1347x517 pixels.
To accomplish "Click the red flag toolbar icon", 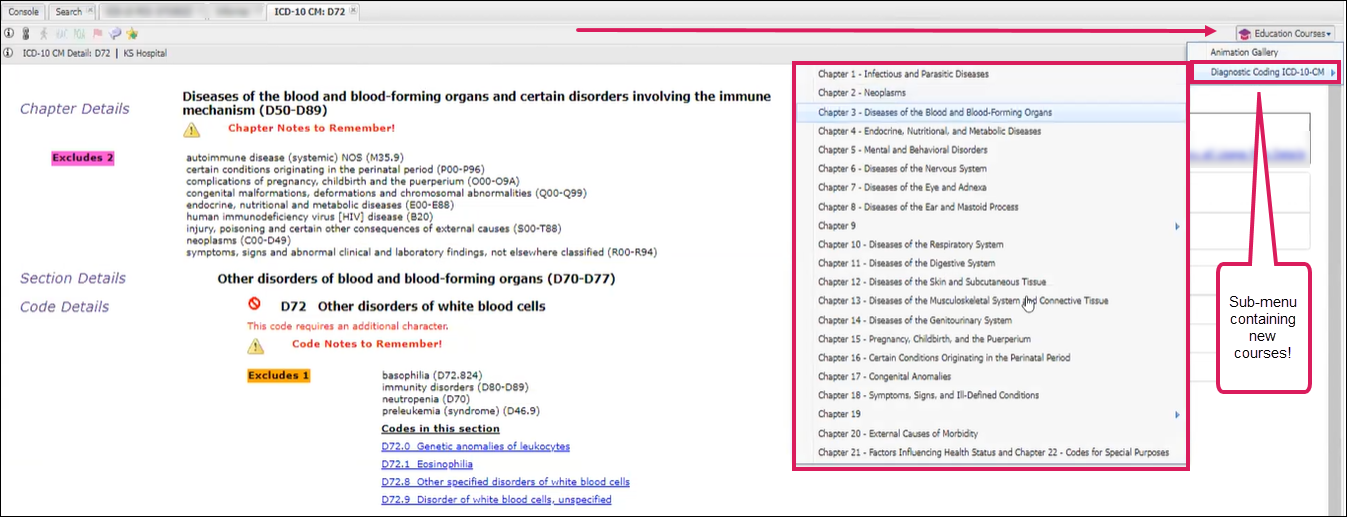I will (97, 33).
